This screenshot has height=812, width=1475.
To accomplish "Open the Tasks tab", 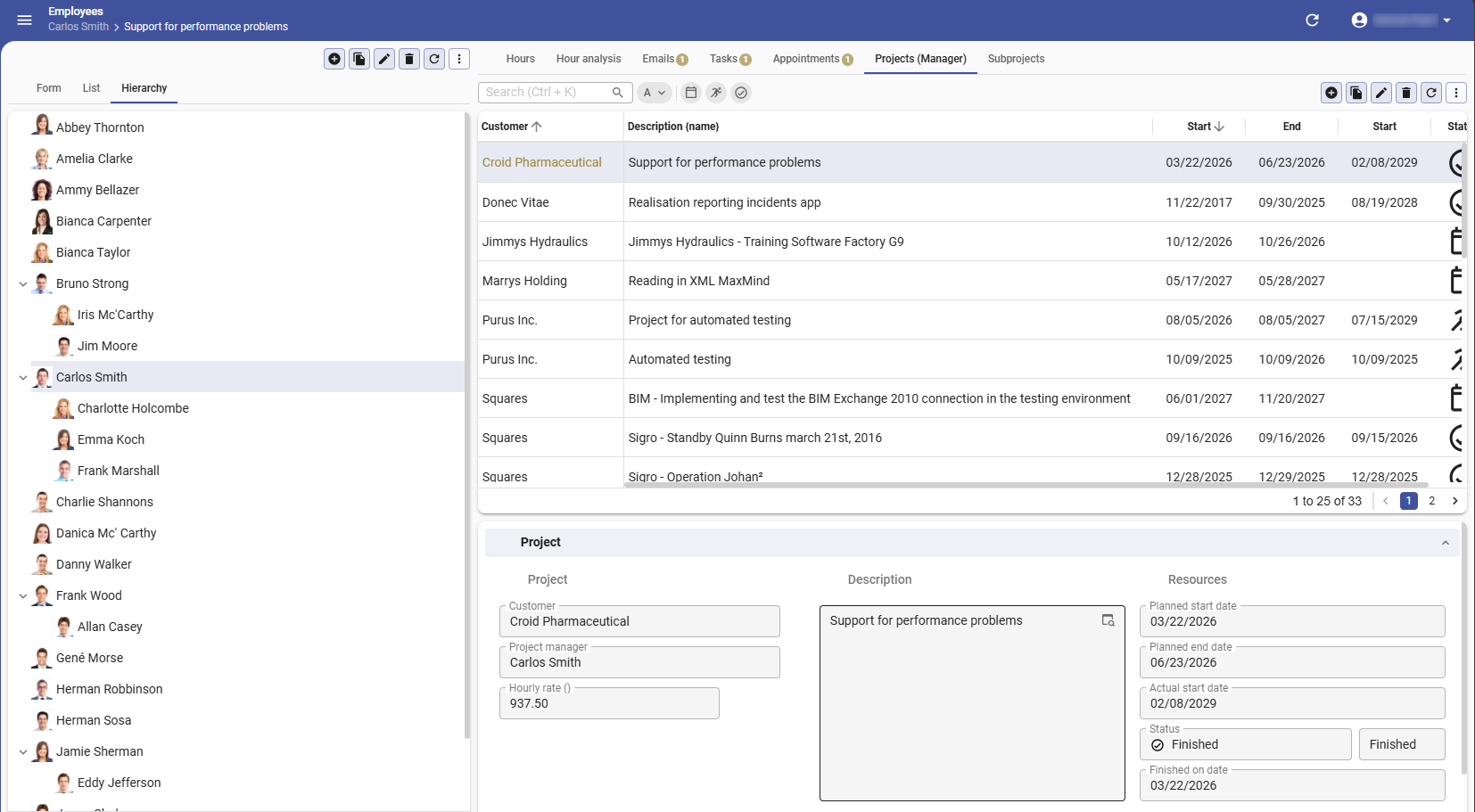I will [x=730, y=59].
